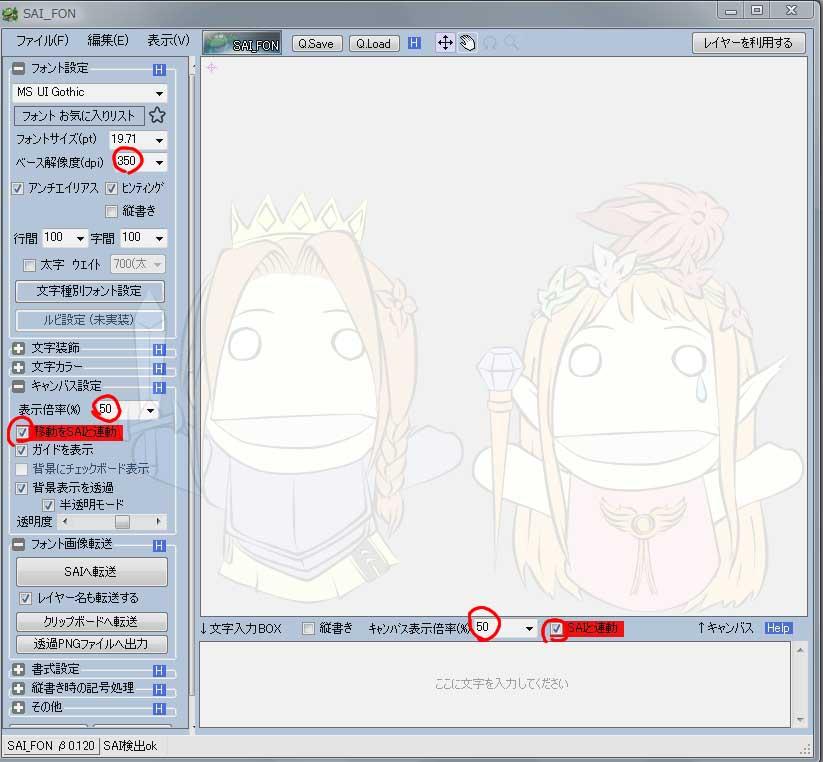Open 字間 100 dropdown
This screenshot has width=823, height=762.
tap(159, 239)
